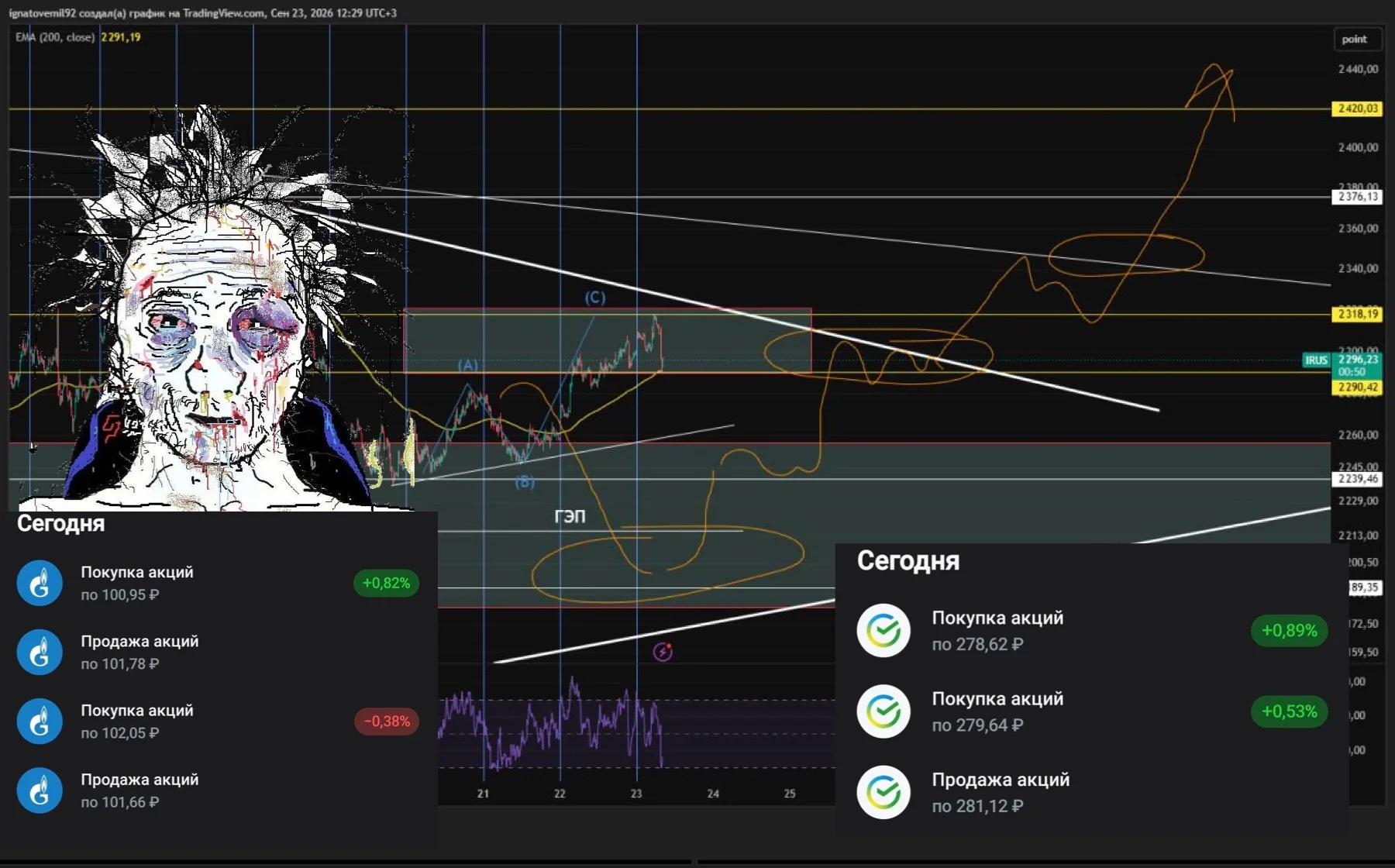The image size is (1395, 868).
Task: Click the purple lightning event icon under the chart
Action: (x=663, y=652)
